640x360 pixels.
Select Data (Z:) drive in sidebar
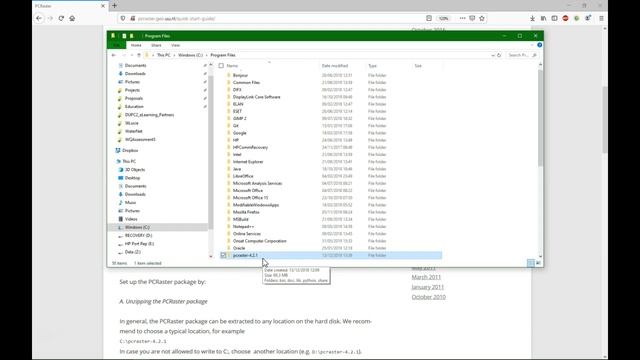(133, 252)
